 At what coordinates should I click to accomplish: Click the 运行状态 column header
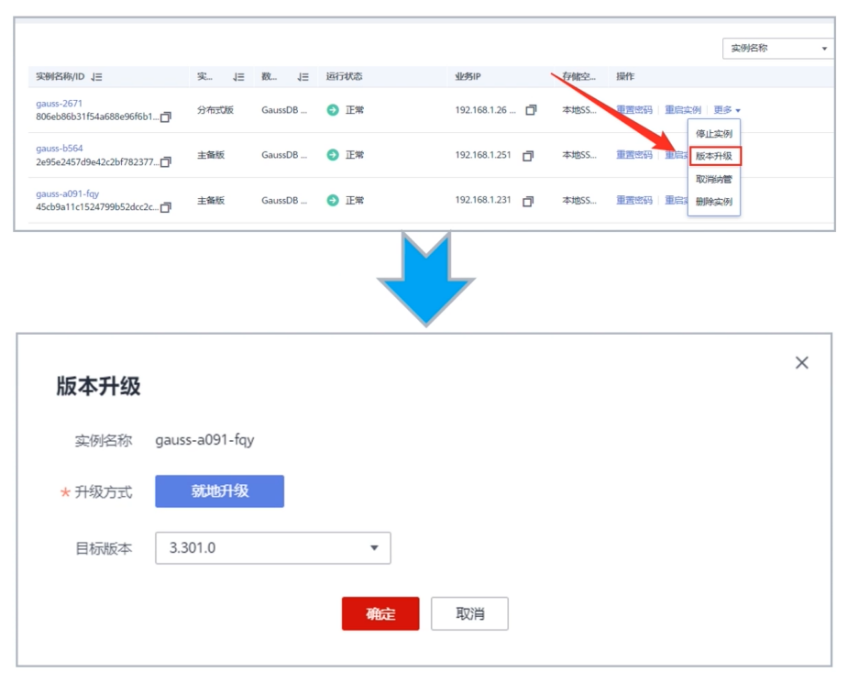344,76
